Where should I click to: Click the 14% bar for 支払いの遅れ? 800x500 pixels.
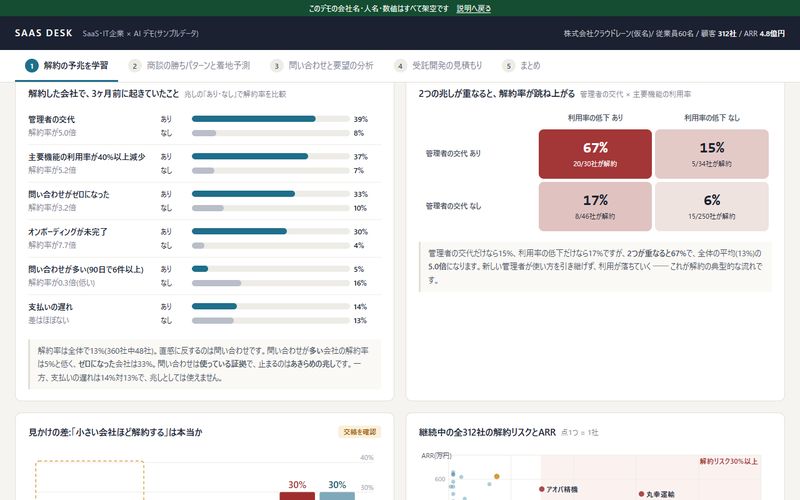tap(214, 307)
